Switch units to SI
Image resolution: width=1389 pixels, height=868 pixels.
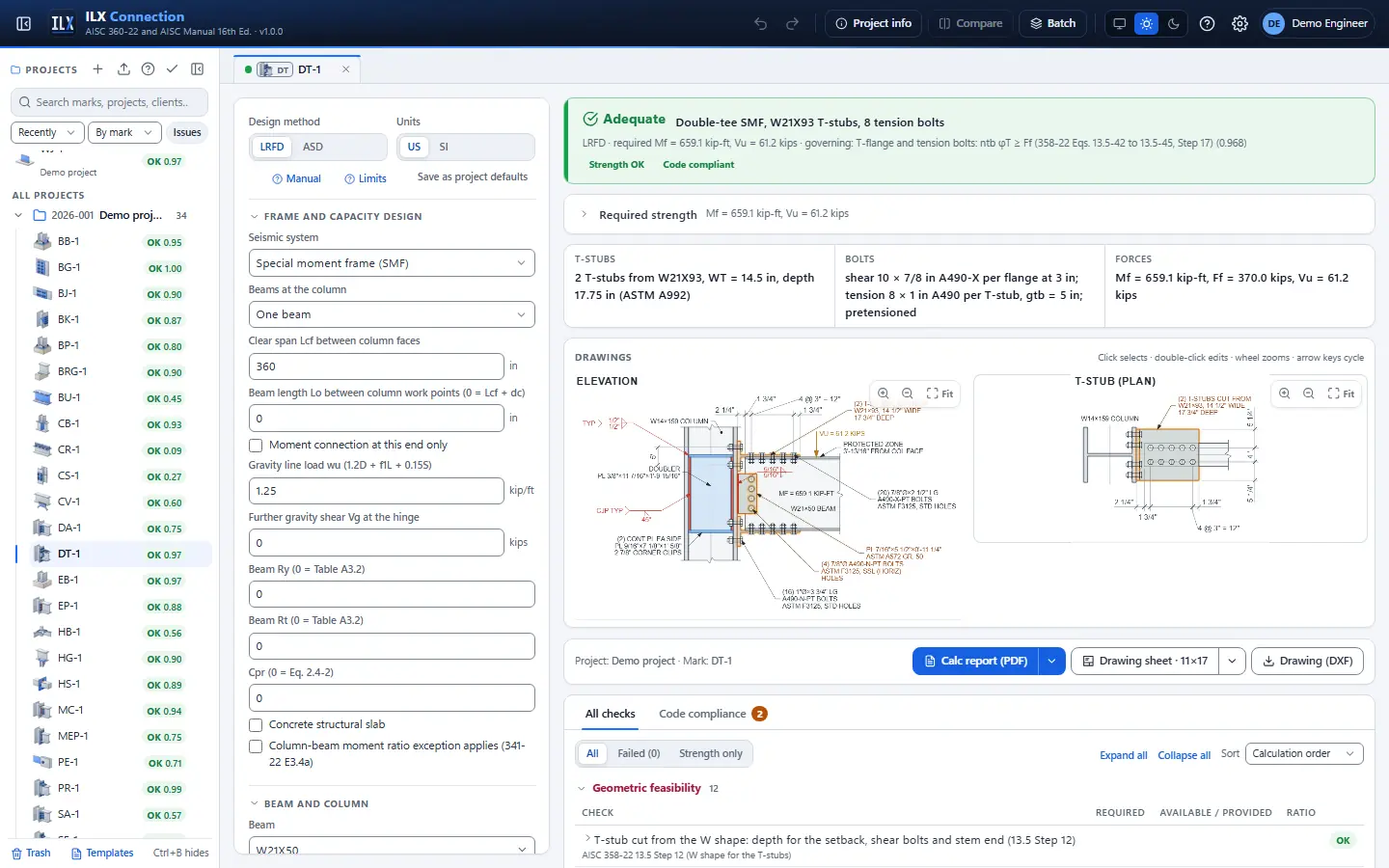[444, 147]
